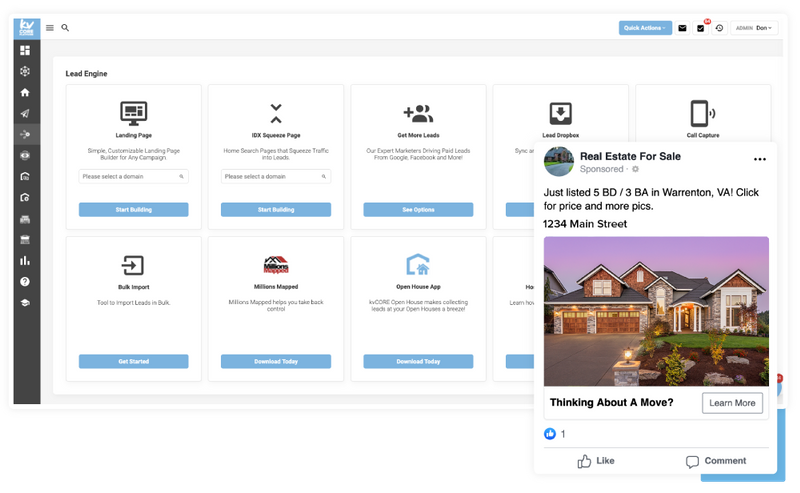Open the graduation cap training icon

(x=25, y=303)
